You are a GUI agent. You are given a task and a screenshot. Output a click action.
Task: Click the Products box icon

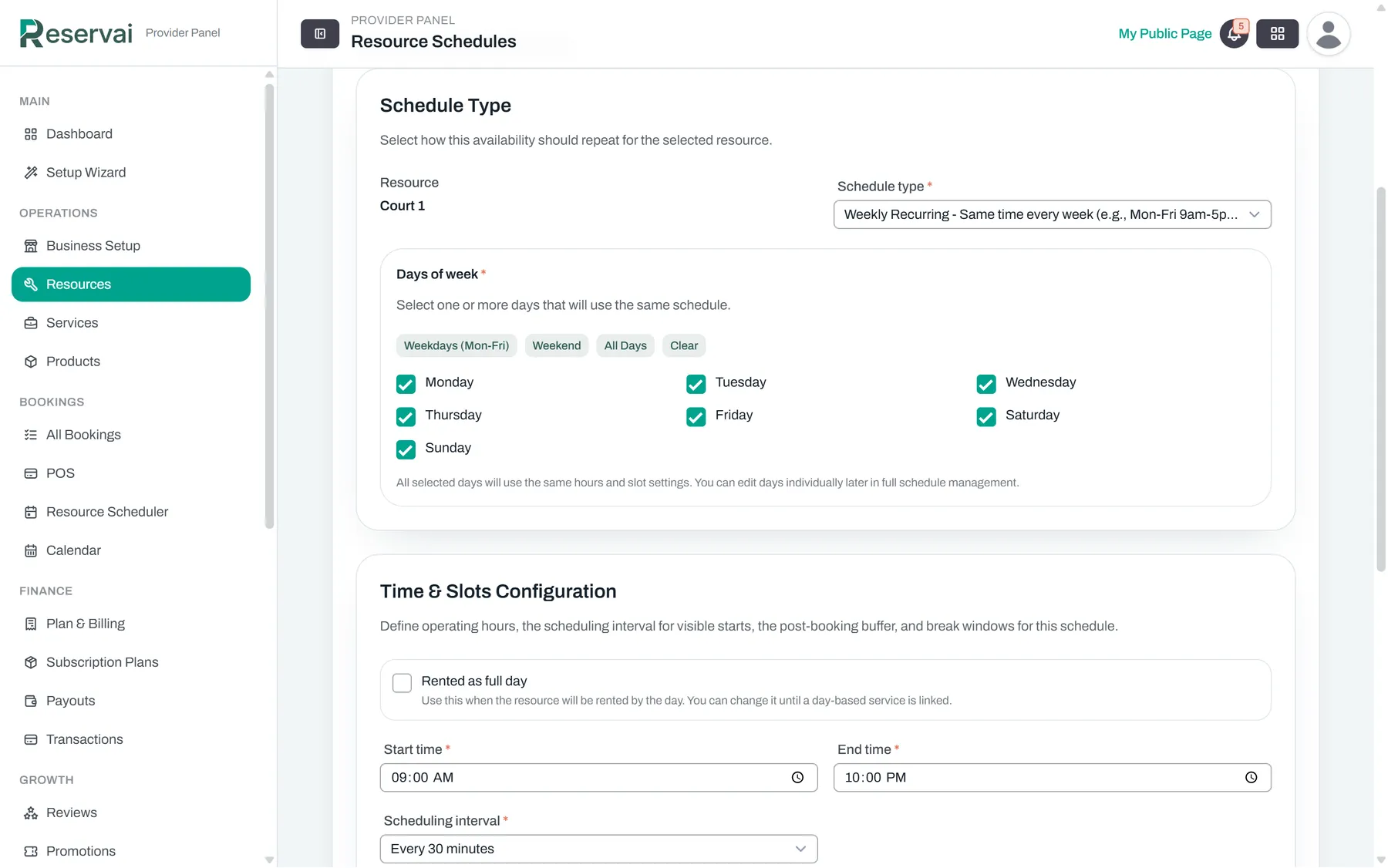[x=31, y=362]
